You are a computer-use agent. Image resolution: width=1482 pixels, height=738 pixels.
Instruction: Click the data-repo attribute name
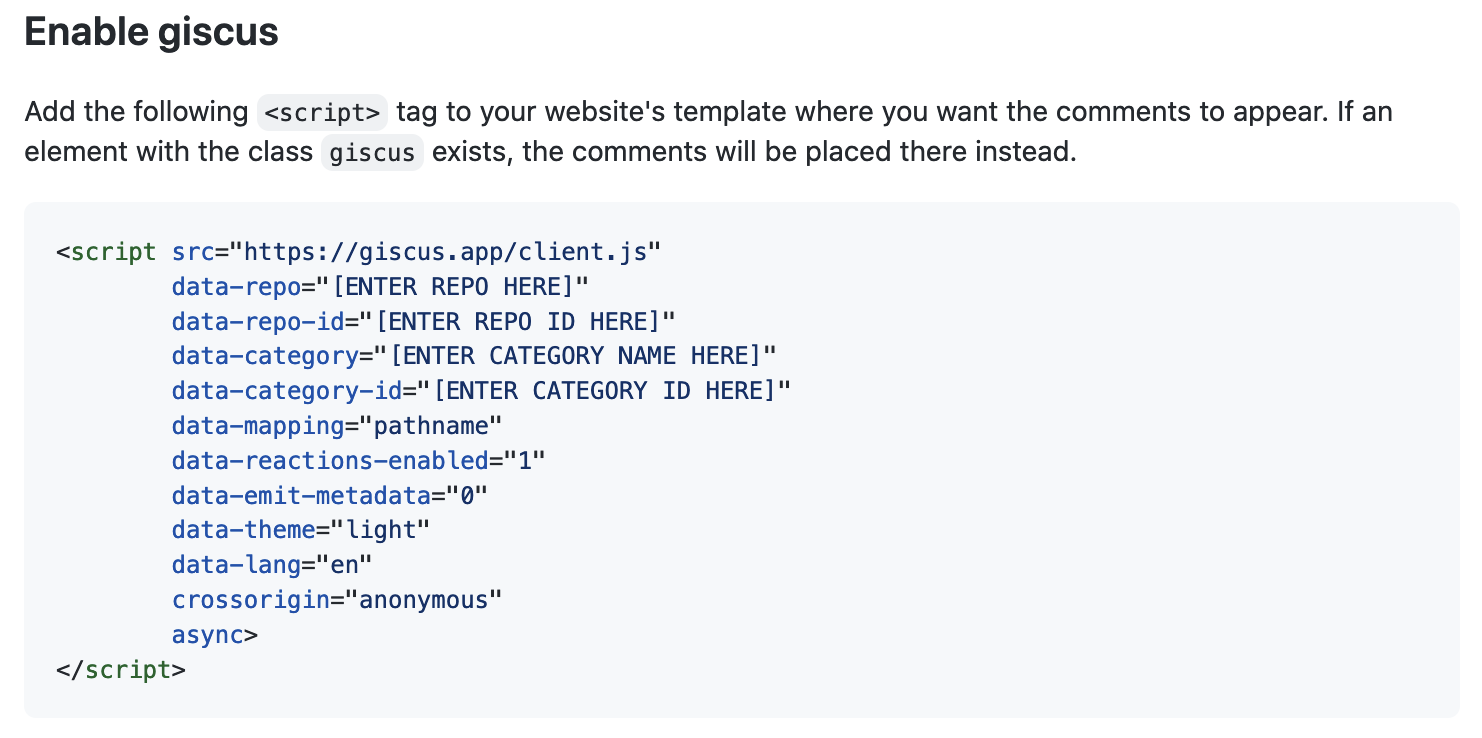click(236, 287)
